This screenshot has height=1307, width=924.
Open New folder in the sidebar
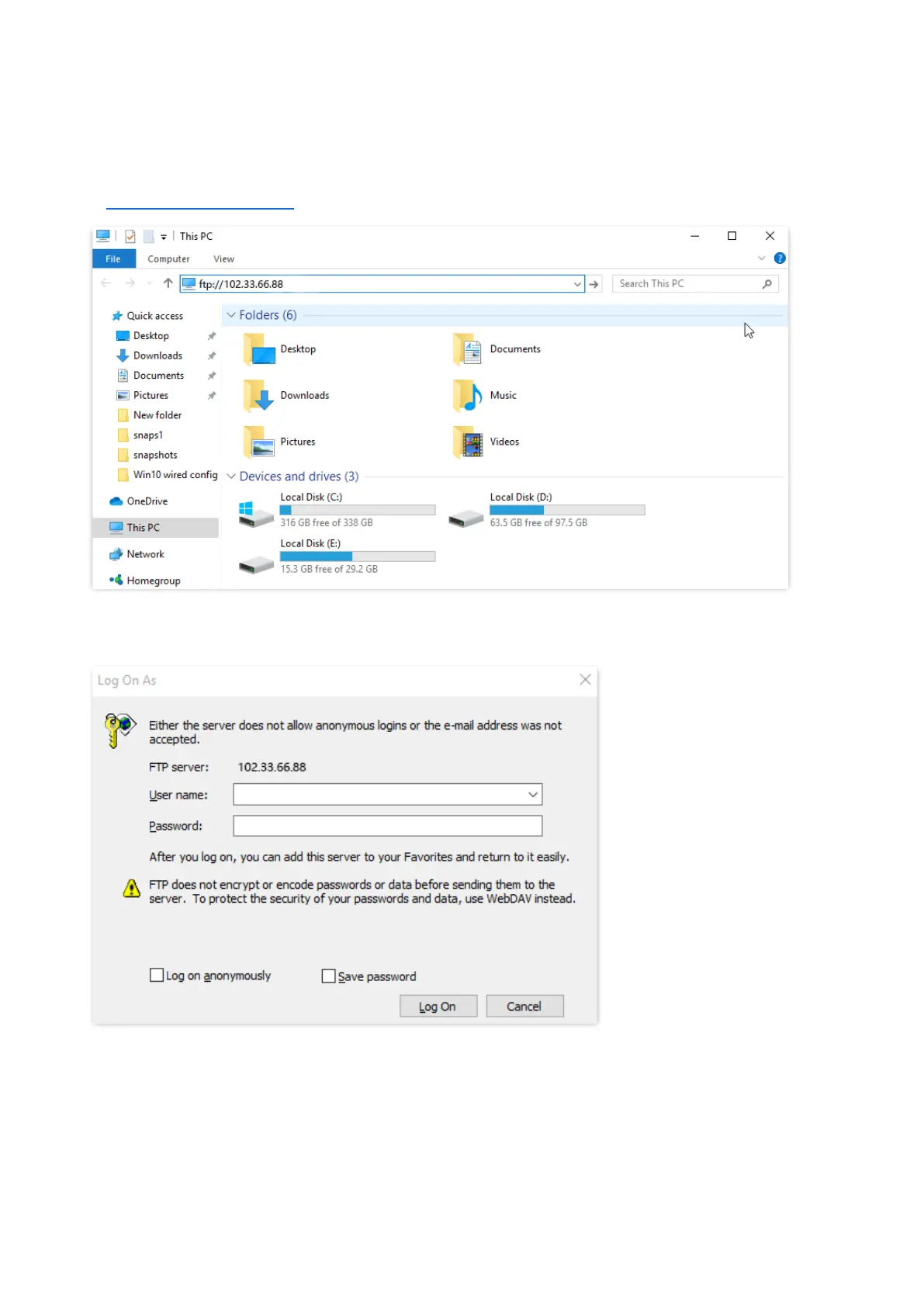[x=157, y=415]
